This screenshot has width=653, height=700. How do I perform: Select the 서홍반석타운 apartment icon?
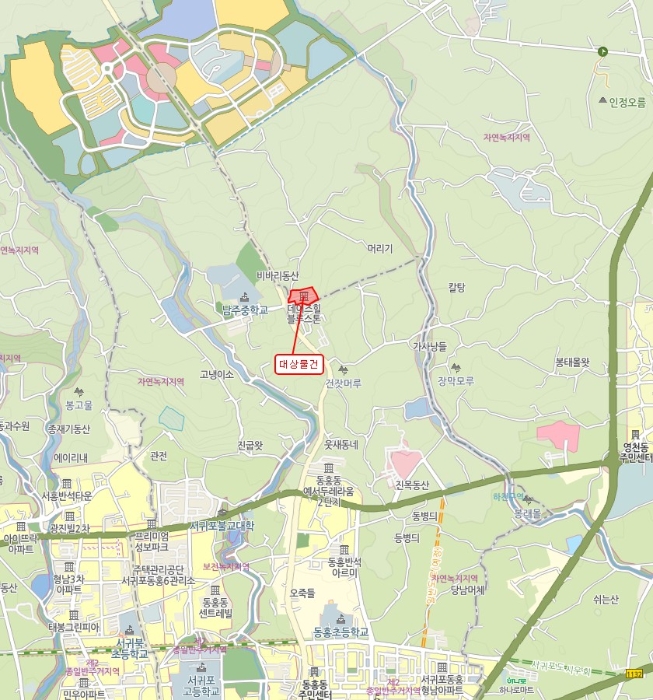67,483
